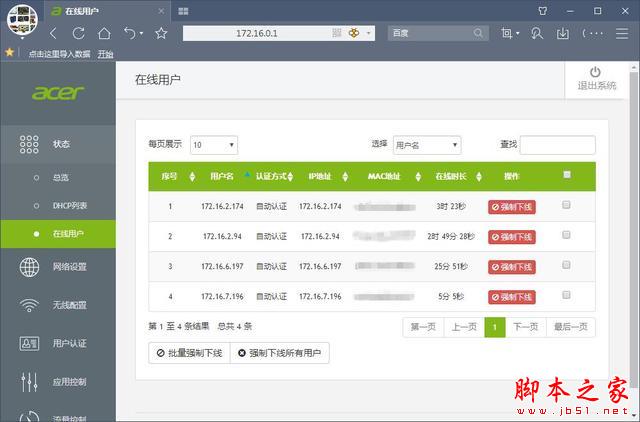640x422 pixels.
Task: Sort table by IP地址 column
Action: pos(345,177)
